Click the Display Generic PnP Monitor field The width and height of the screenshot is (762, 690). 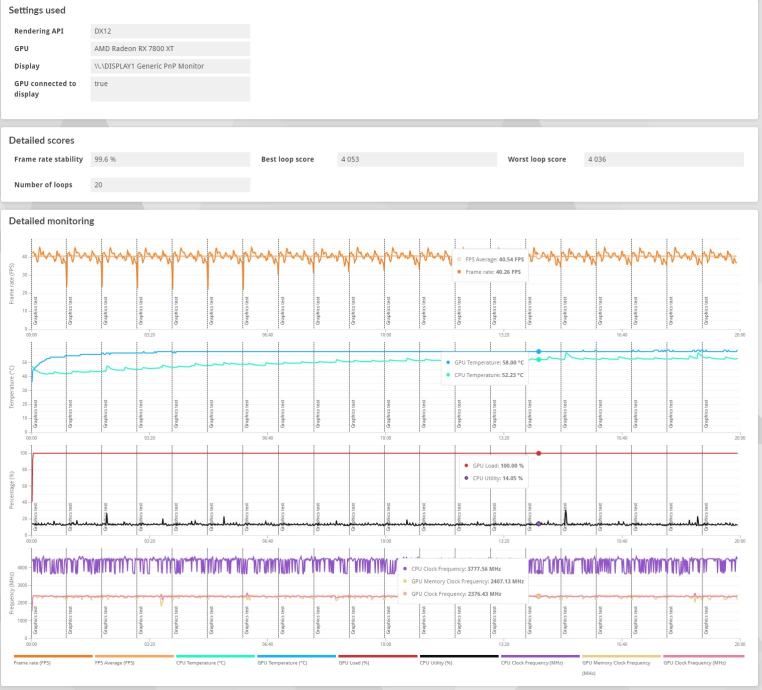(171, 66)
